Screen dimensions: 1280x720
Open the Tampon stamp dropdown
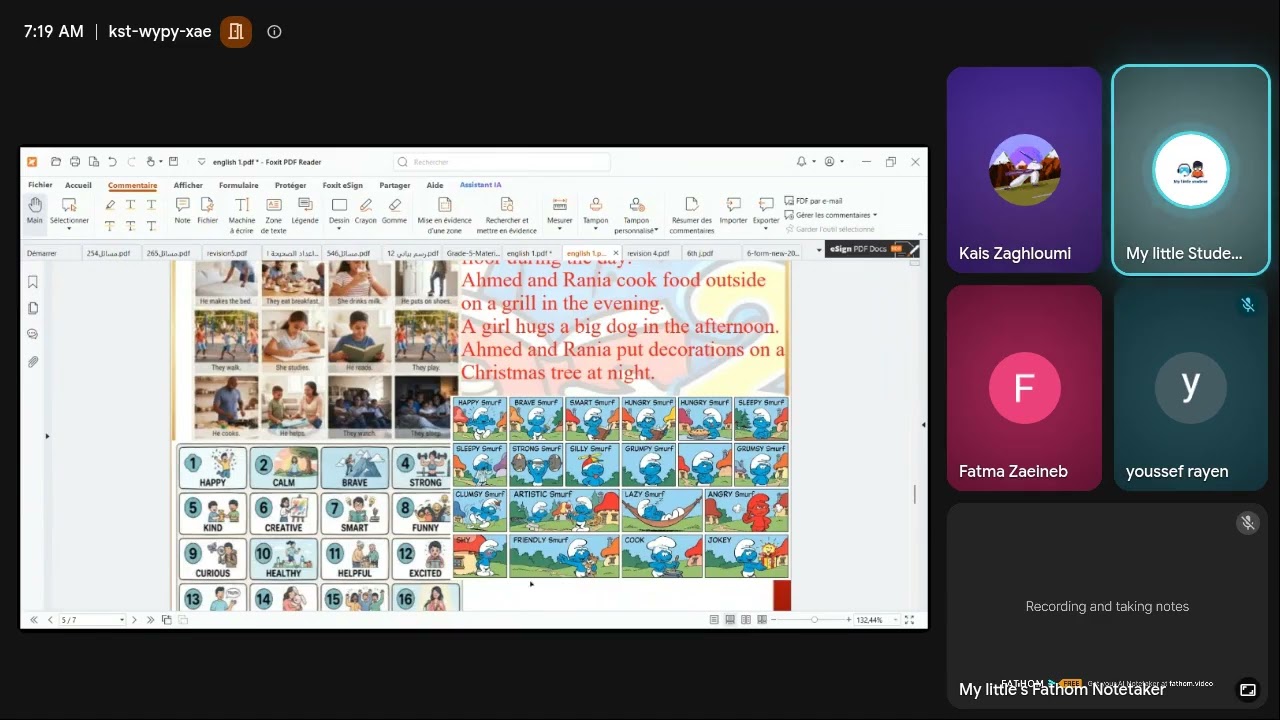pyautogui.click(x=595, y=229)
